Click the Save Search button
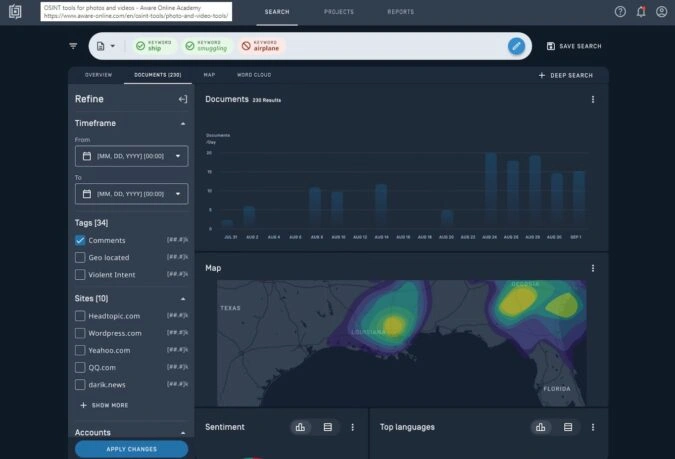 pos(574,46)
